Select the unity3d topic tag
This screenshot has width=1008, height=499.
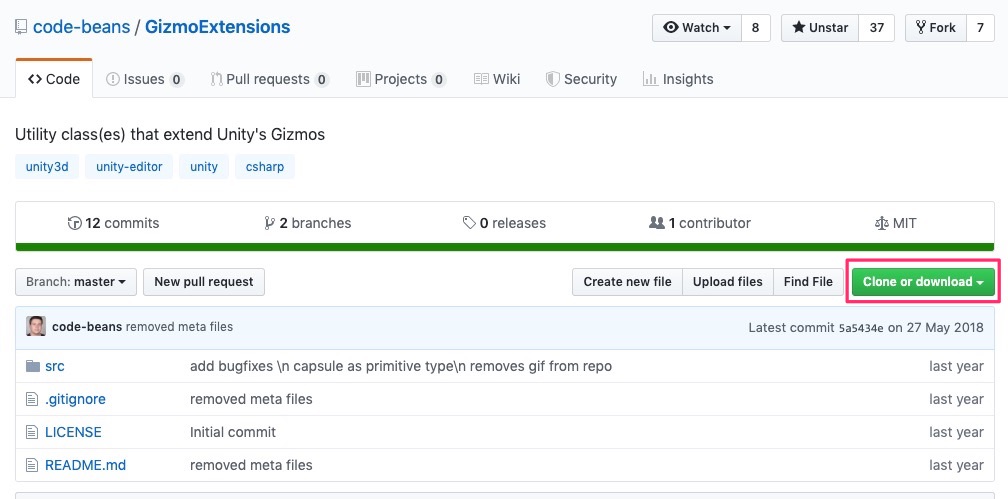(47, 167)
